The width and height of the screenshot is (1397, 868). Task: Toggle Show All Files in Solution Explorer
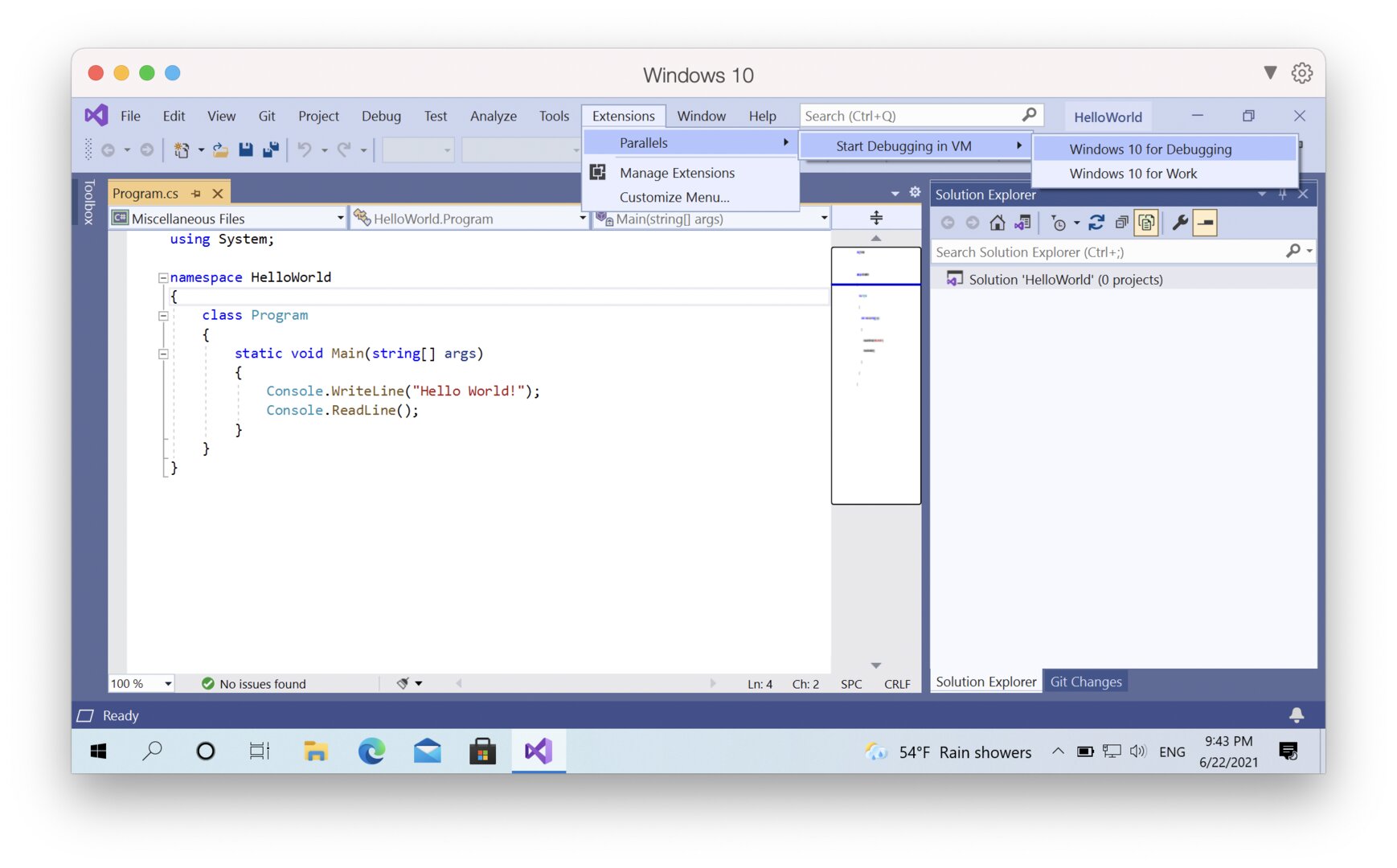tap(1146, 223)
